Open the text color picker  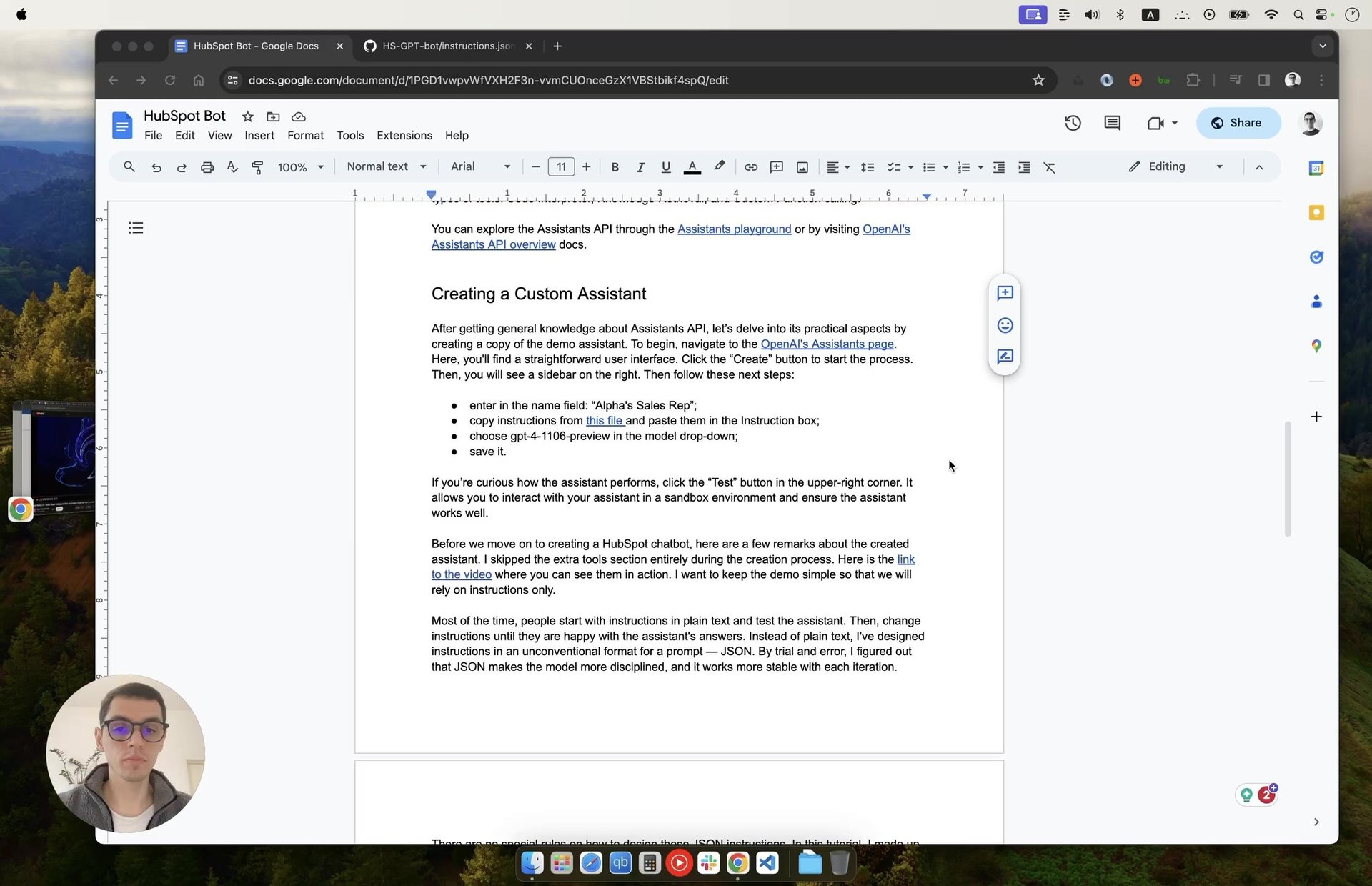tap(692, 167)
